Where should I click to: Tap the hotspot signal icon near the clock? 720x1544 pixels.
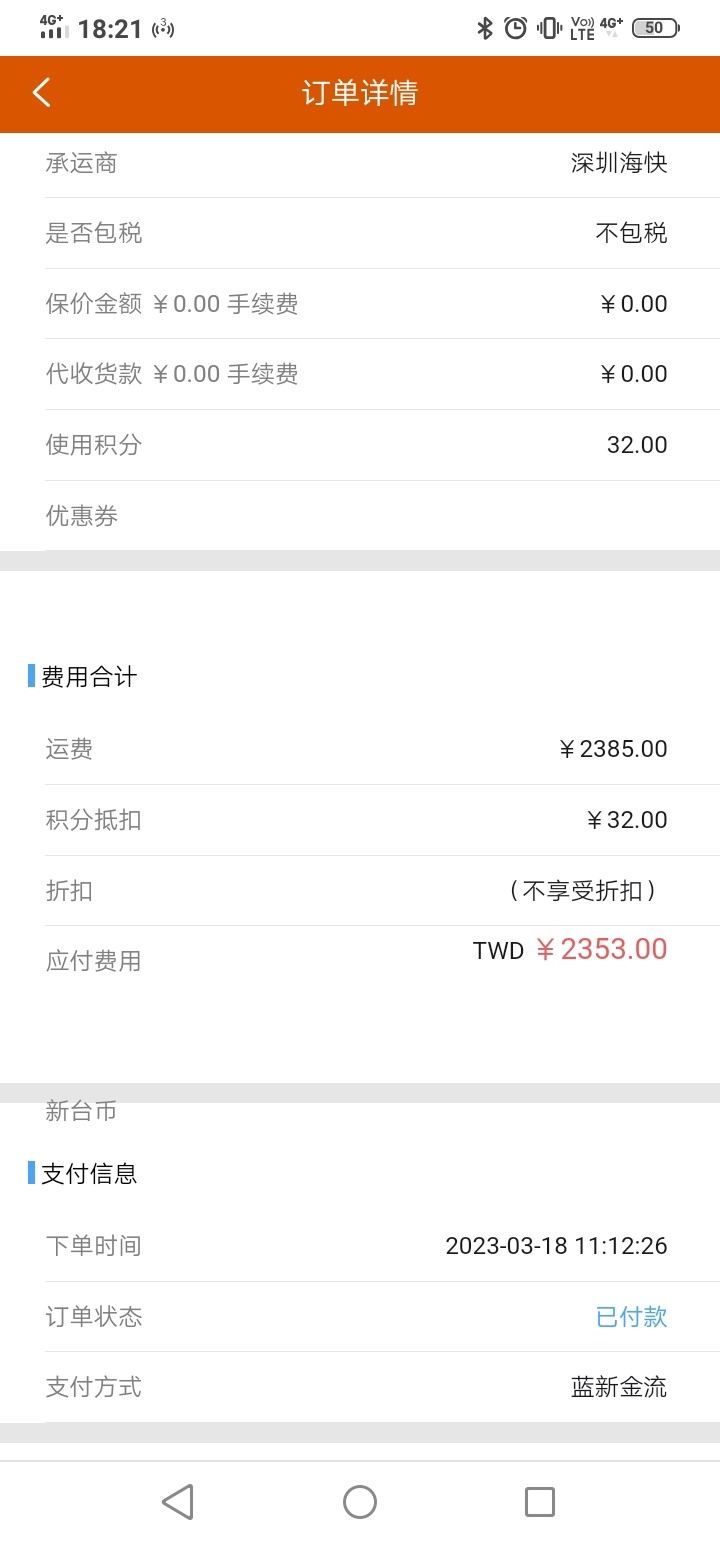pyautogui.click(x=163, y=28)
